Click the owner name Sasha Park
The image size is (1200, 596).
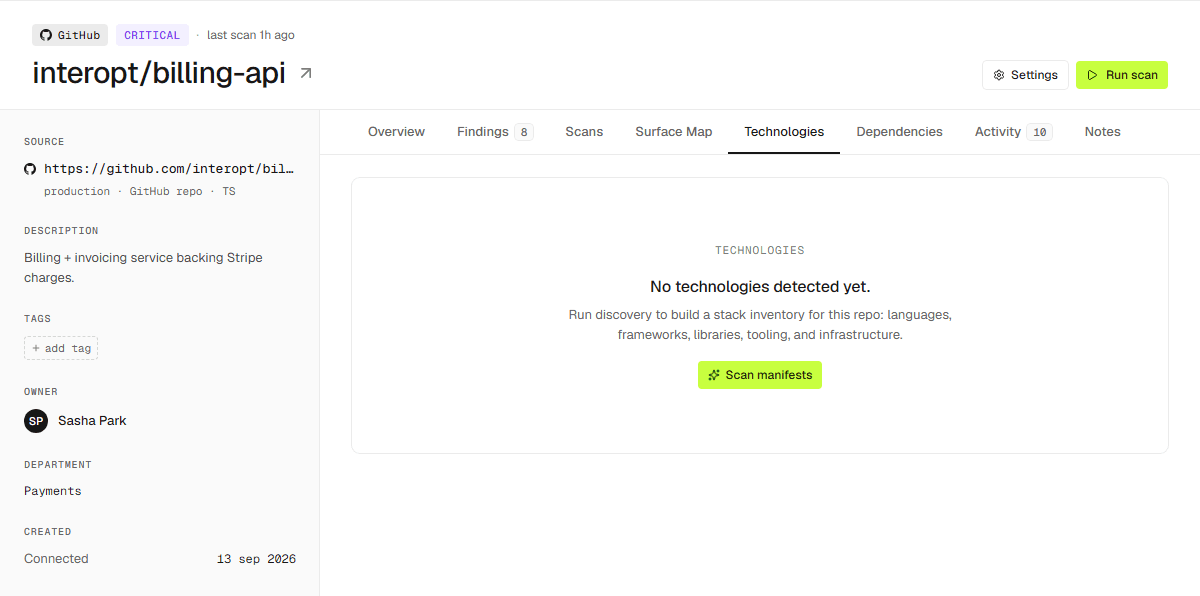tap(92, 421)
